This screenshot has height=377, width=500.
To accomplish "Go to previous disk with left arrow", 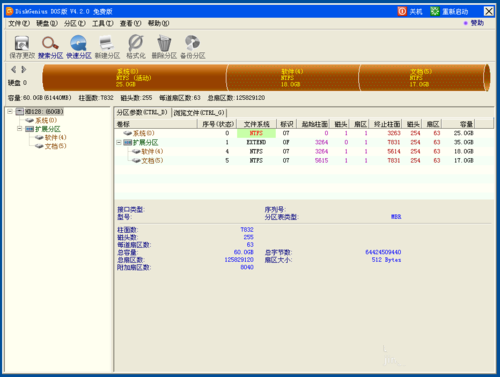I will (14, 69).
